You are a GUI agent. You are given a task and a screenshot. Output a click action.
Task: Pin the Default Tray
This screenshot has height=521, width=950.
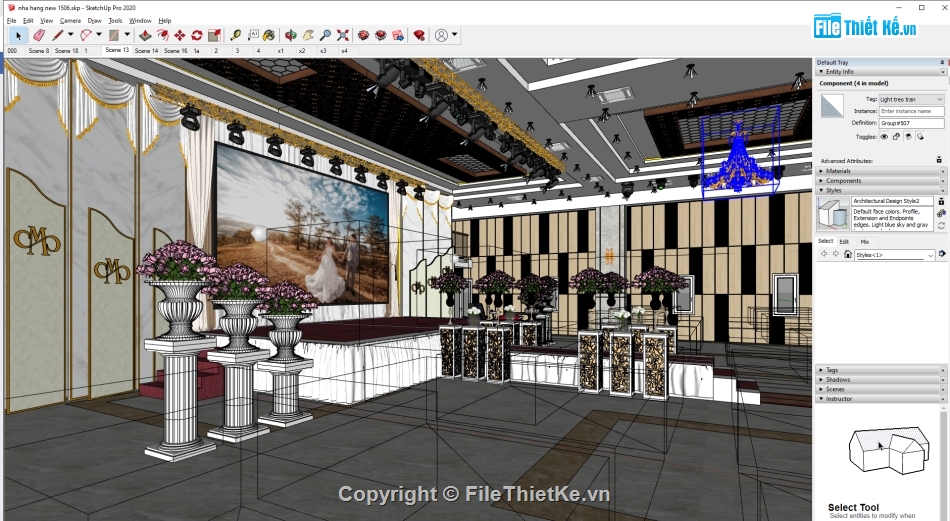point(942,62)
